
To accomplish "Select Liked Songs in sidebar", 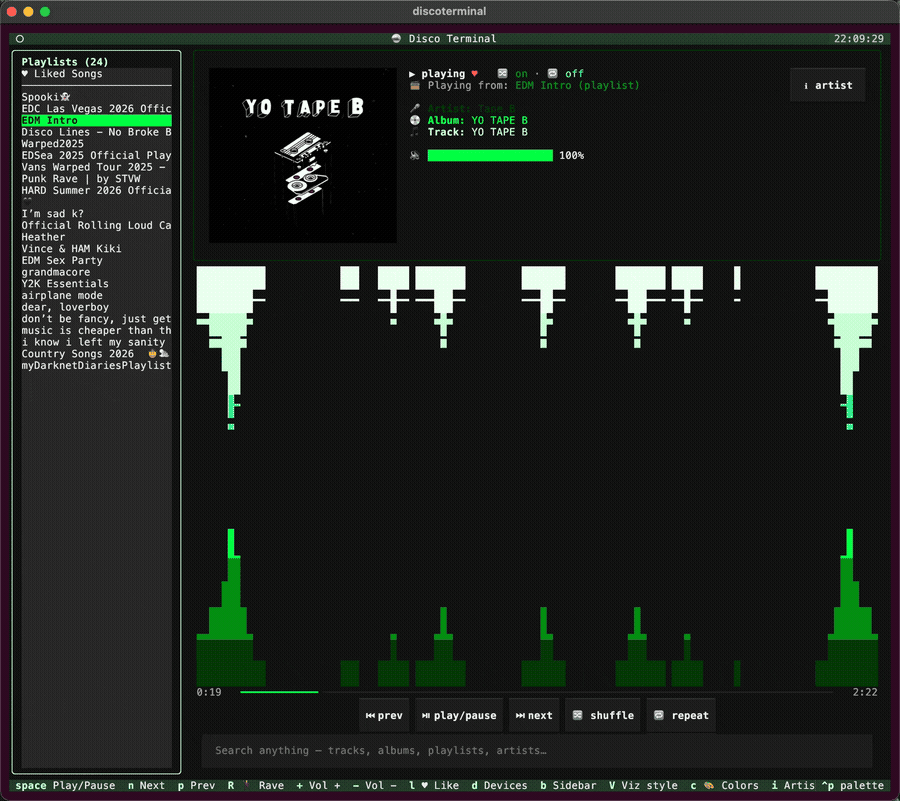I will (x=96, y=73).
